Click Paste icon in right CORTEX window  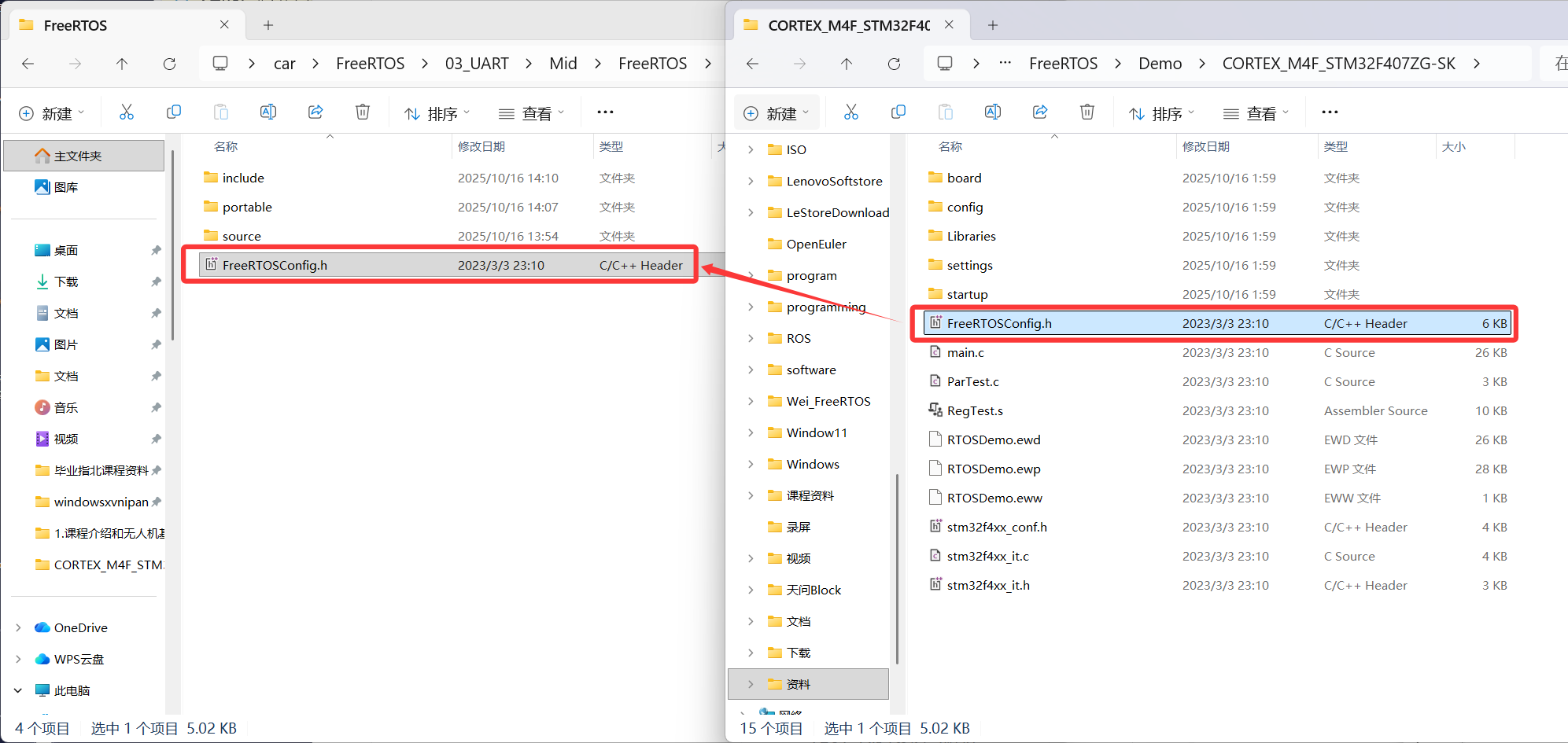[946, 112]
